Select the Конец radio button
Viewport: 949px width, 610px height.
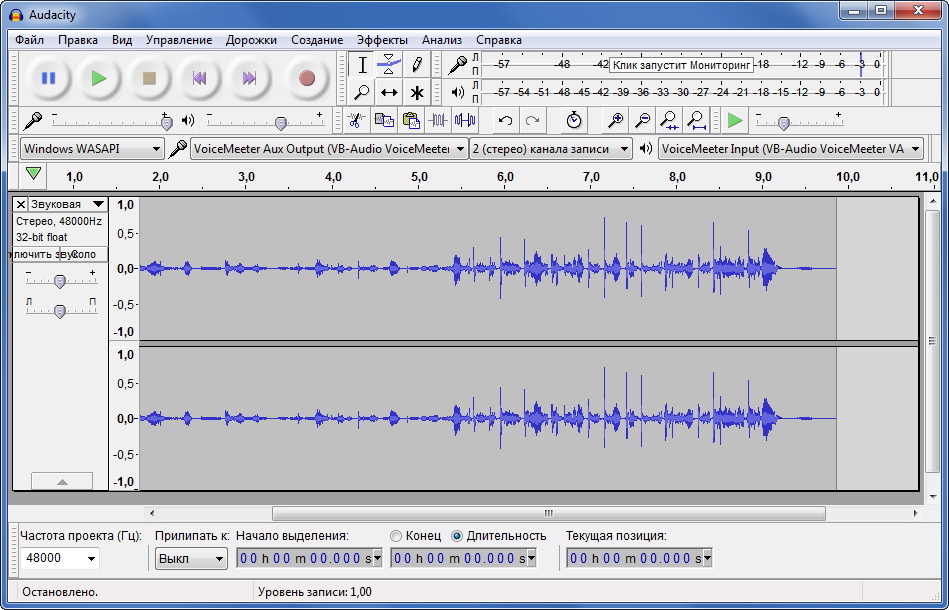pos(396,536)
